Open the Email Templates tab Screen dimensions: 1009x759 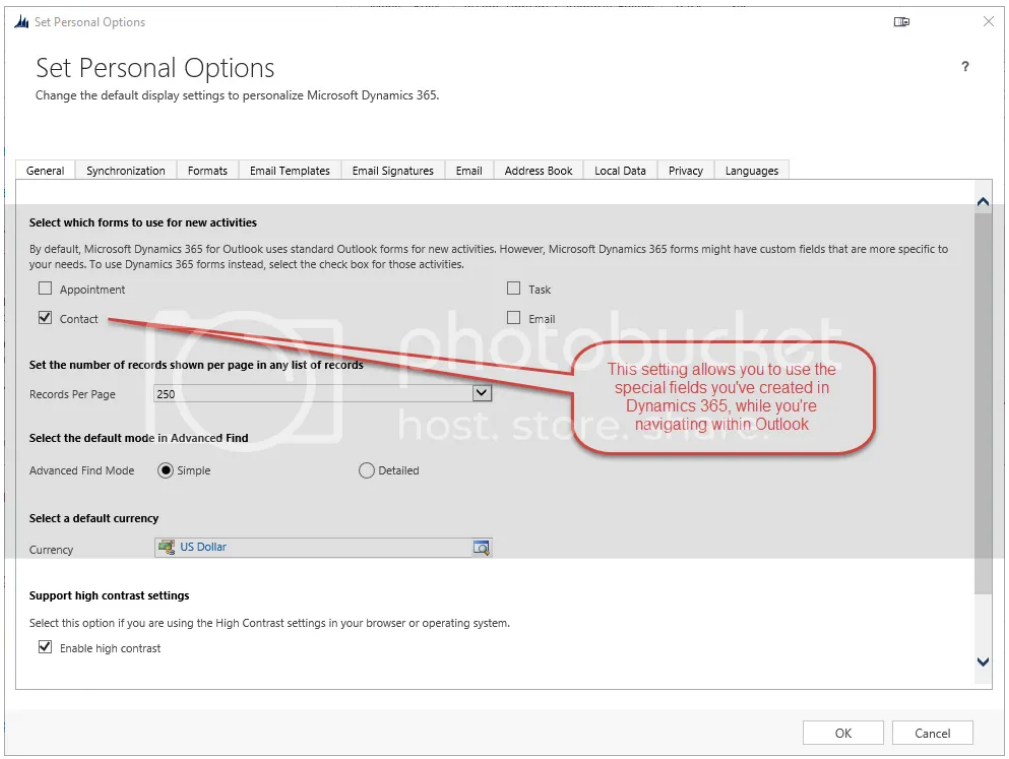click(x=290, y=171)
